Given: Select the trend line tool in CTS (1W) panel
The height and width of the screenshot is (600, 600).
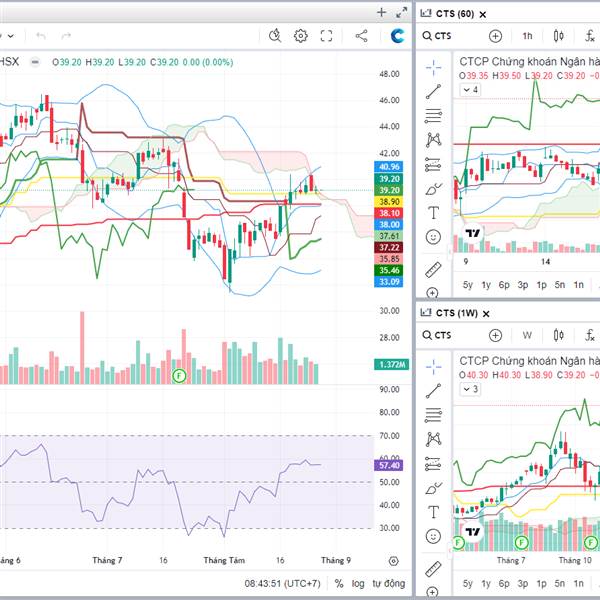Looking at the screenshot, I should [433, 391].
